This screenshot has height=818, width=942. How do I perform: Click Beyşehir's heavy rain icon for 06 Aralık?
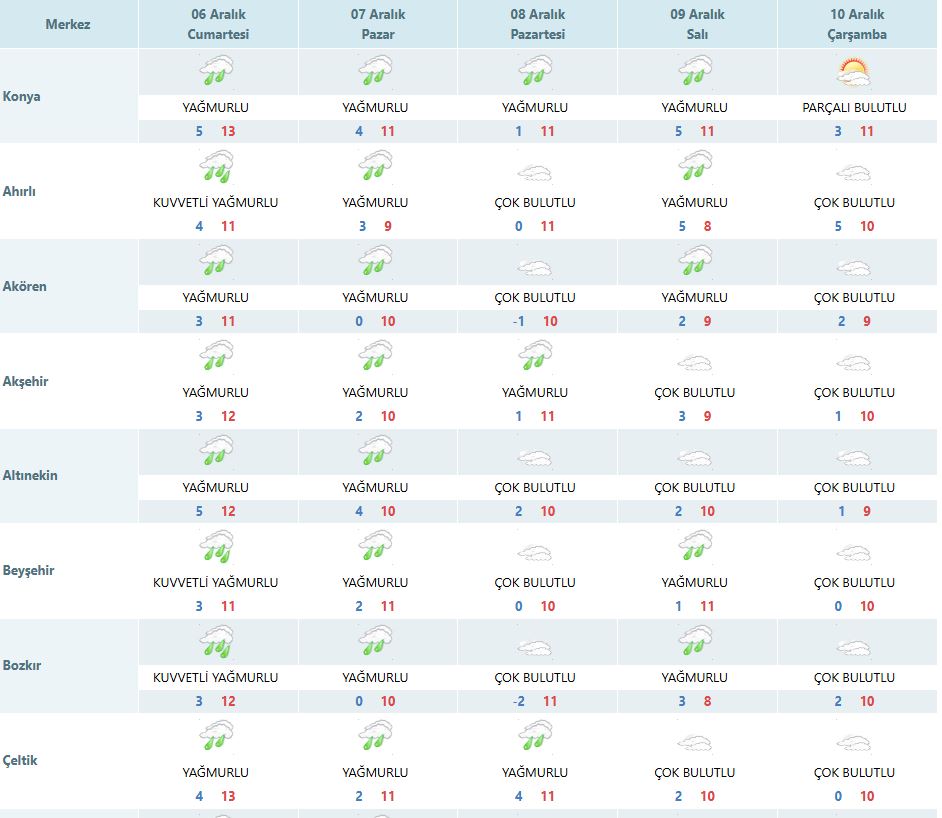pos(216,547)
